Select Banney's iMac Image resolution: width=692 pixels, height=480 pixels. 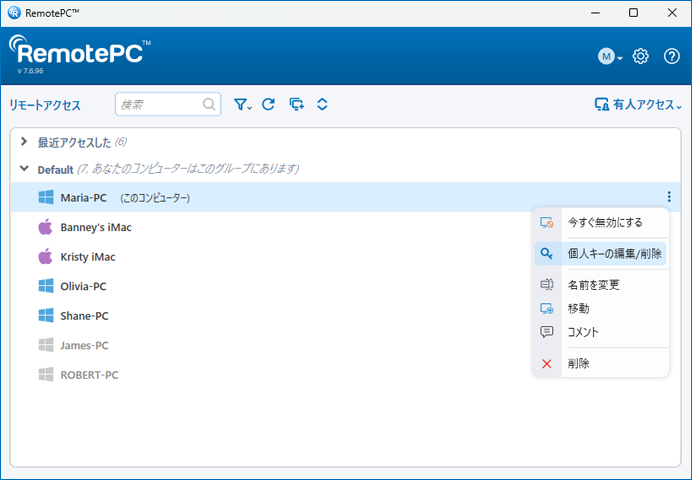[x=96, y=227]
